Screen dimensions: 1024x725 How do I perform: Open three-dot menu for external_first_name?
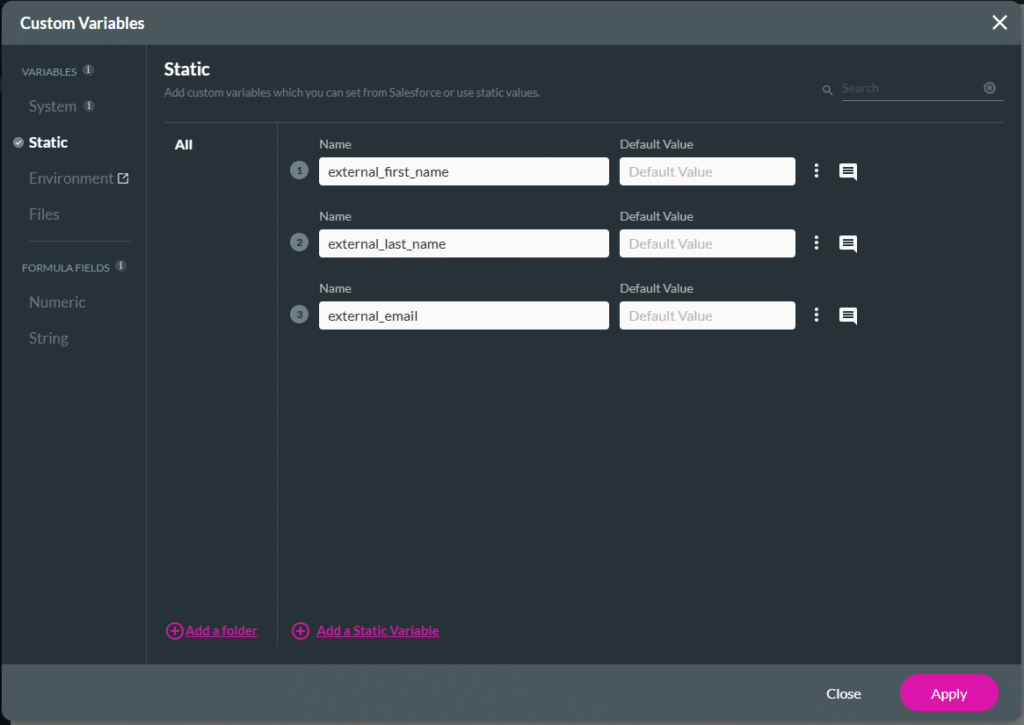[816, 171]
